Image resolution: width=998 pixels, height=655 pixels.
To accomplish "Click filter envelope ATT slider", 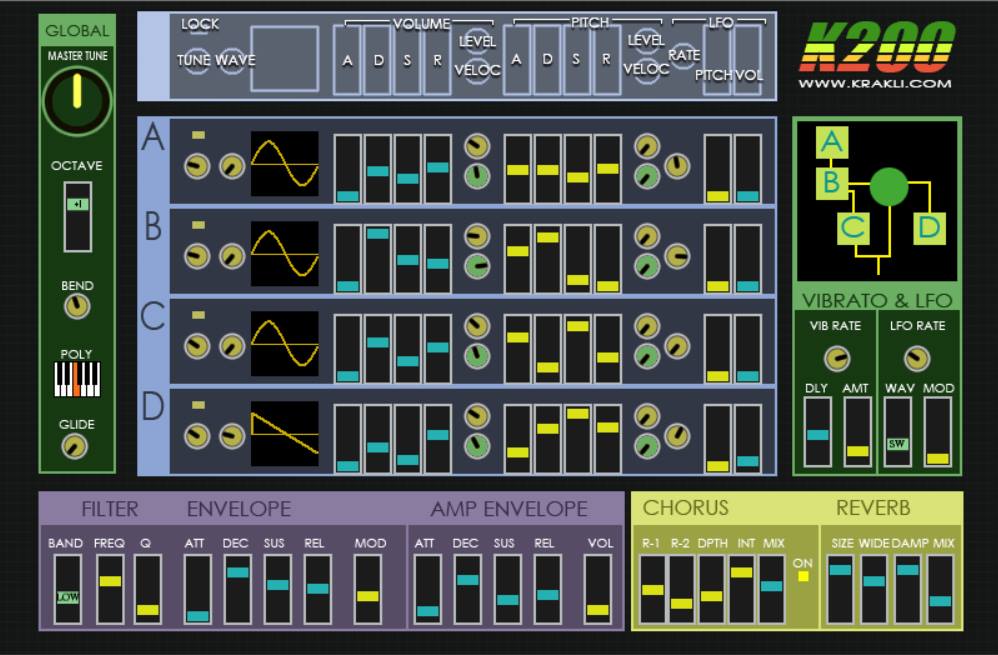I will [197, 589].
